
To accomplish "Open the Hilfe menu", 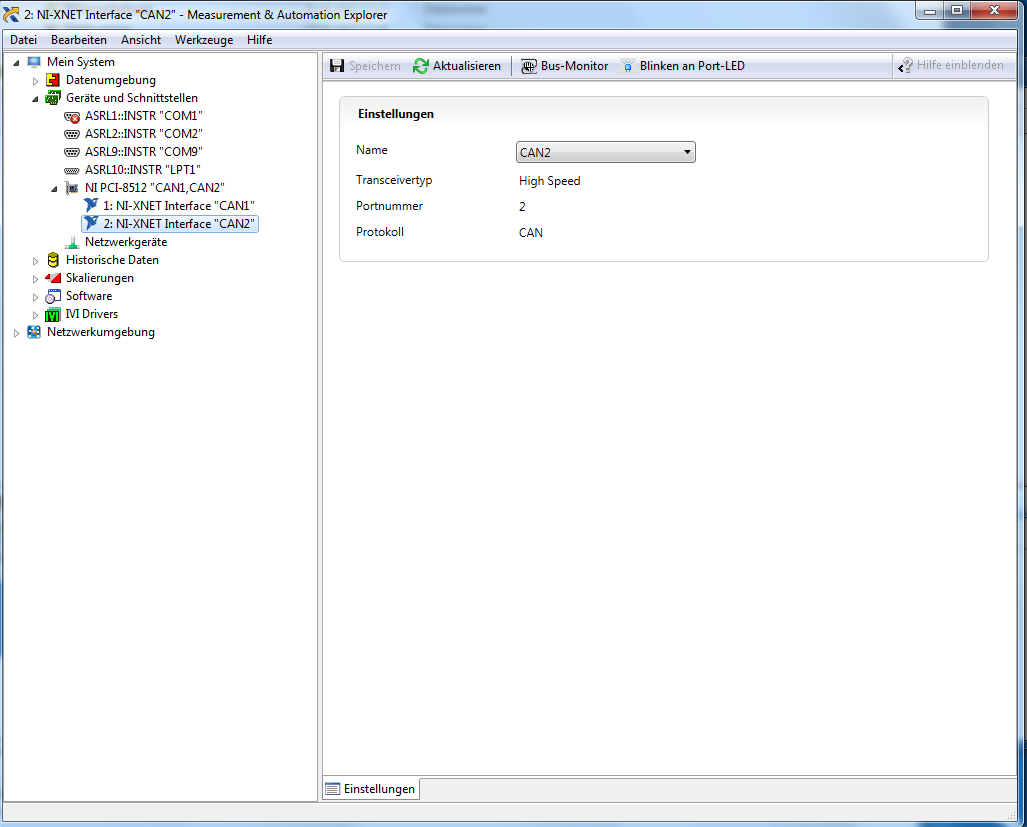I will [259, 40].
